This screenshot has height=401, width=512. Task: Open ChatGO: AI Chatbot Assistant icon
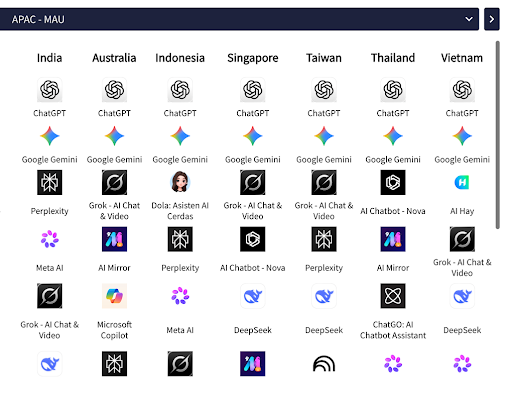click(x=393, y=296)
